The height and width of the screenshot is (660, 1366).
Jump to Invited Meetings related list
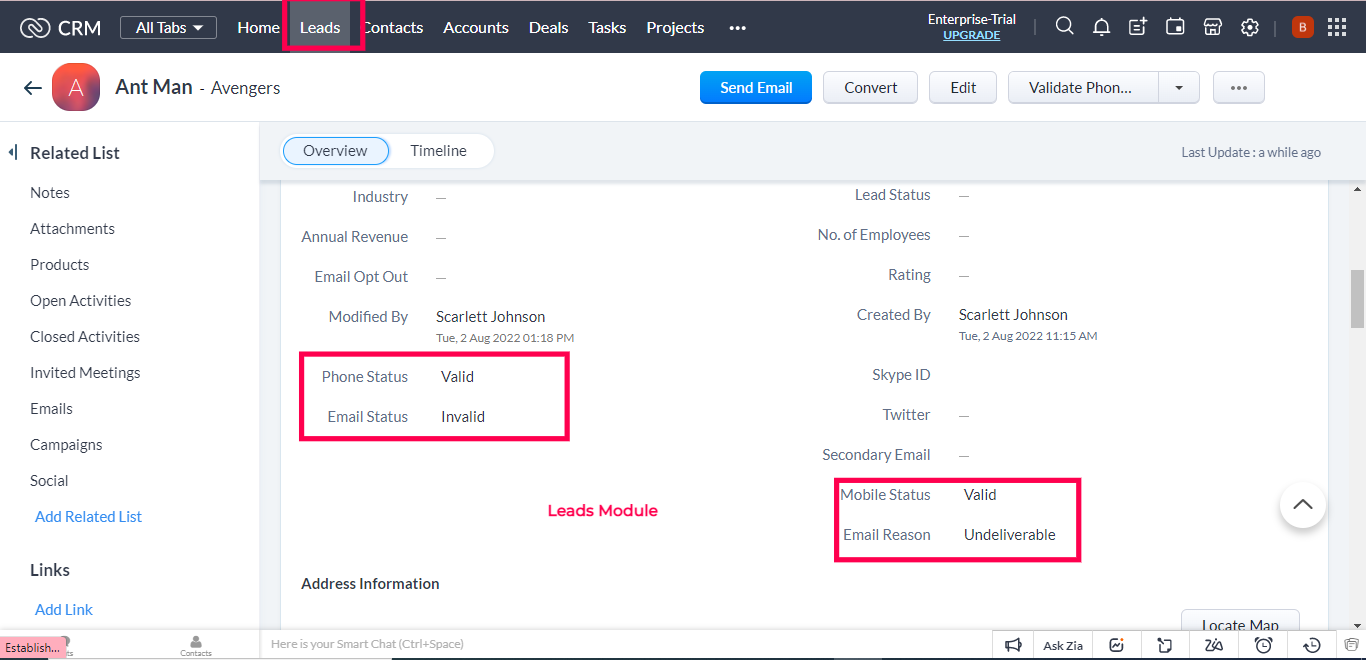[x=85, y=373]
